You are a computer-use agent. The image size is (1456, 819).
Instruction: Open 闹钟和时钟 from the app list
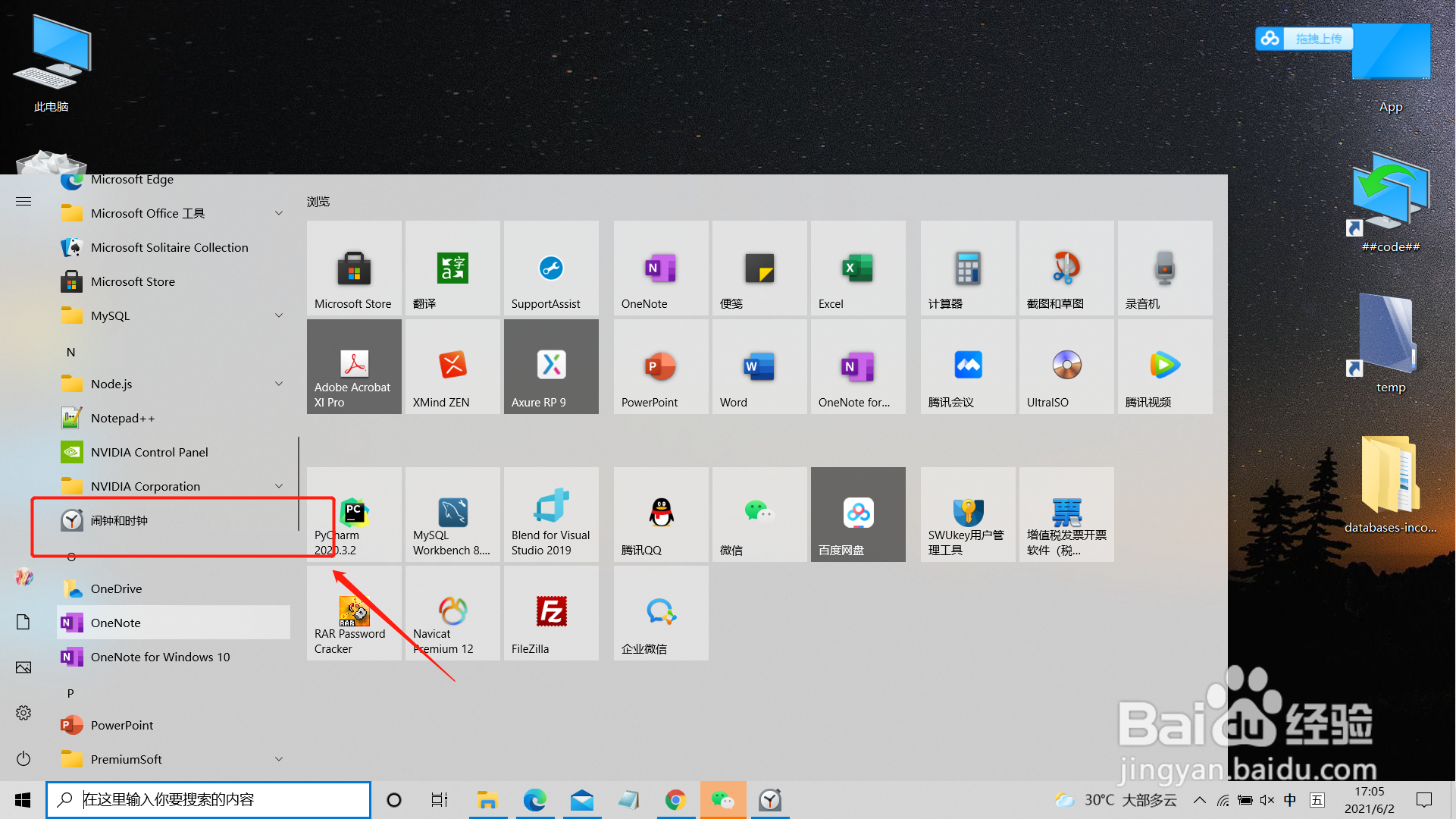tap(174, 520)
